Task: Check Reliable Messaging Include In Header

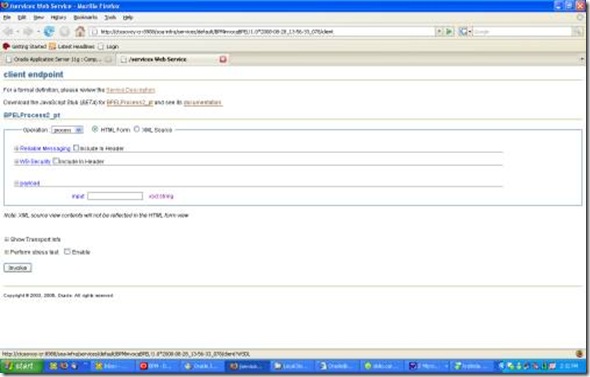Action: pyautogui.click(x=76, y=148)
